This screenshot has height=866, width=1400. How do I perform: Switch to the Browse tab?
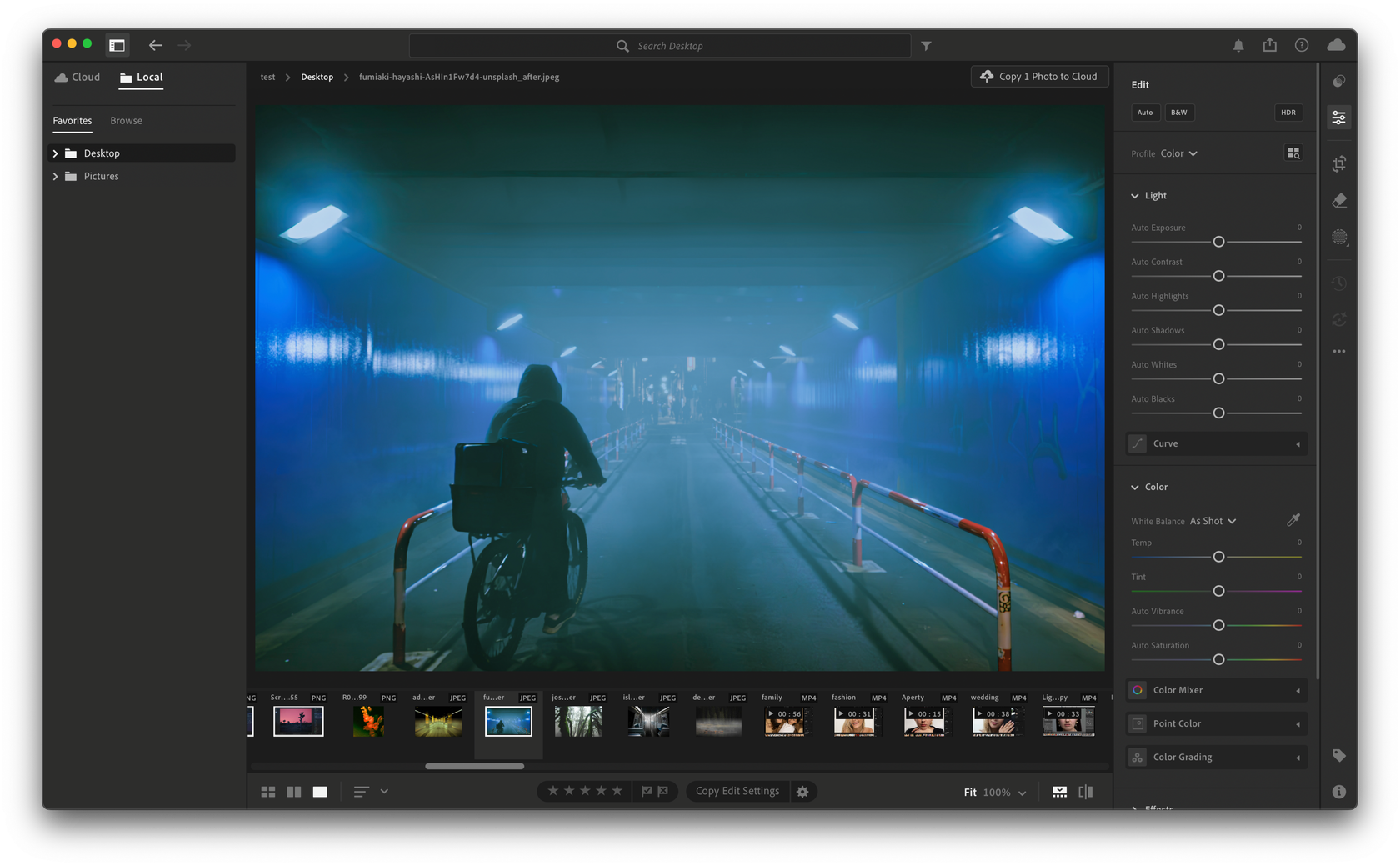click(x=126, y=120)
